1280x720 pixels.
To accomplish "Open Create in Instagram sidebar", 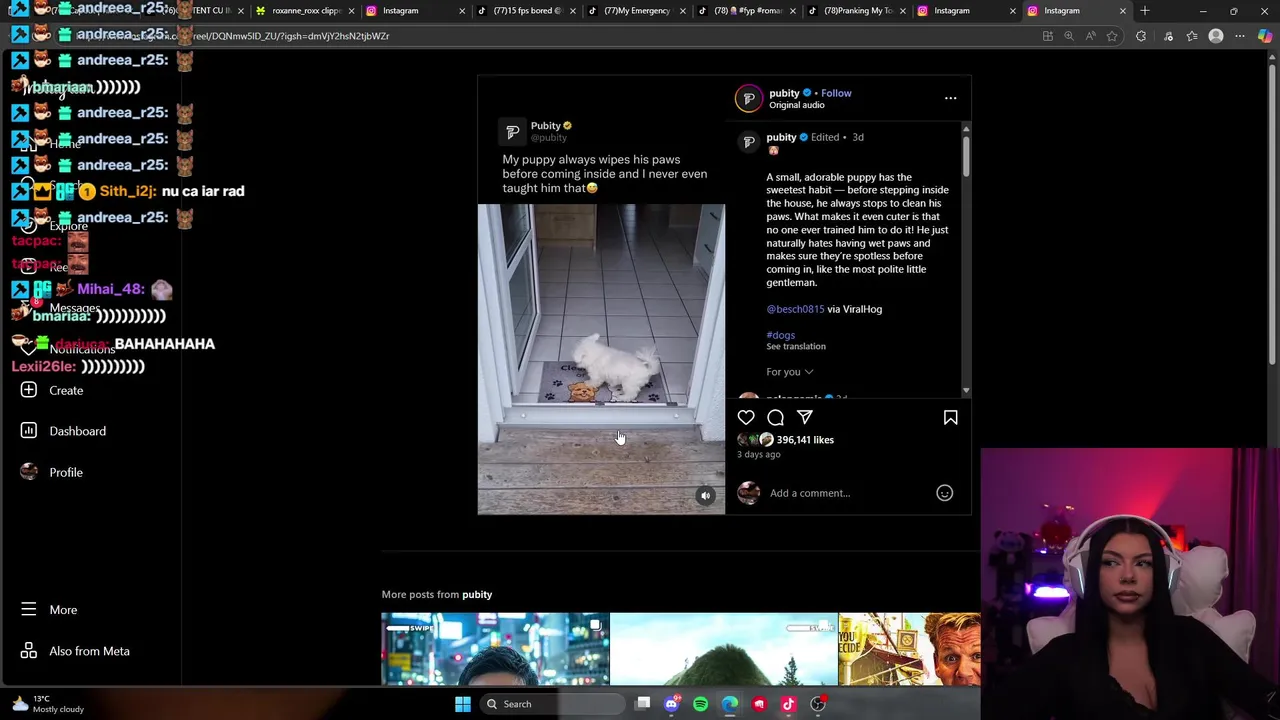I will pyautogui.click(x=66, y=390).
